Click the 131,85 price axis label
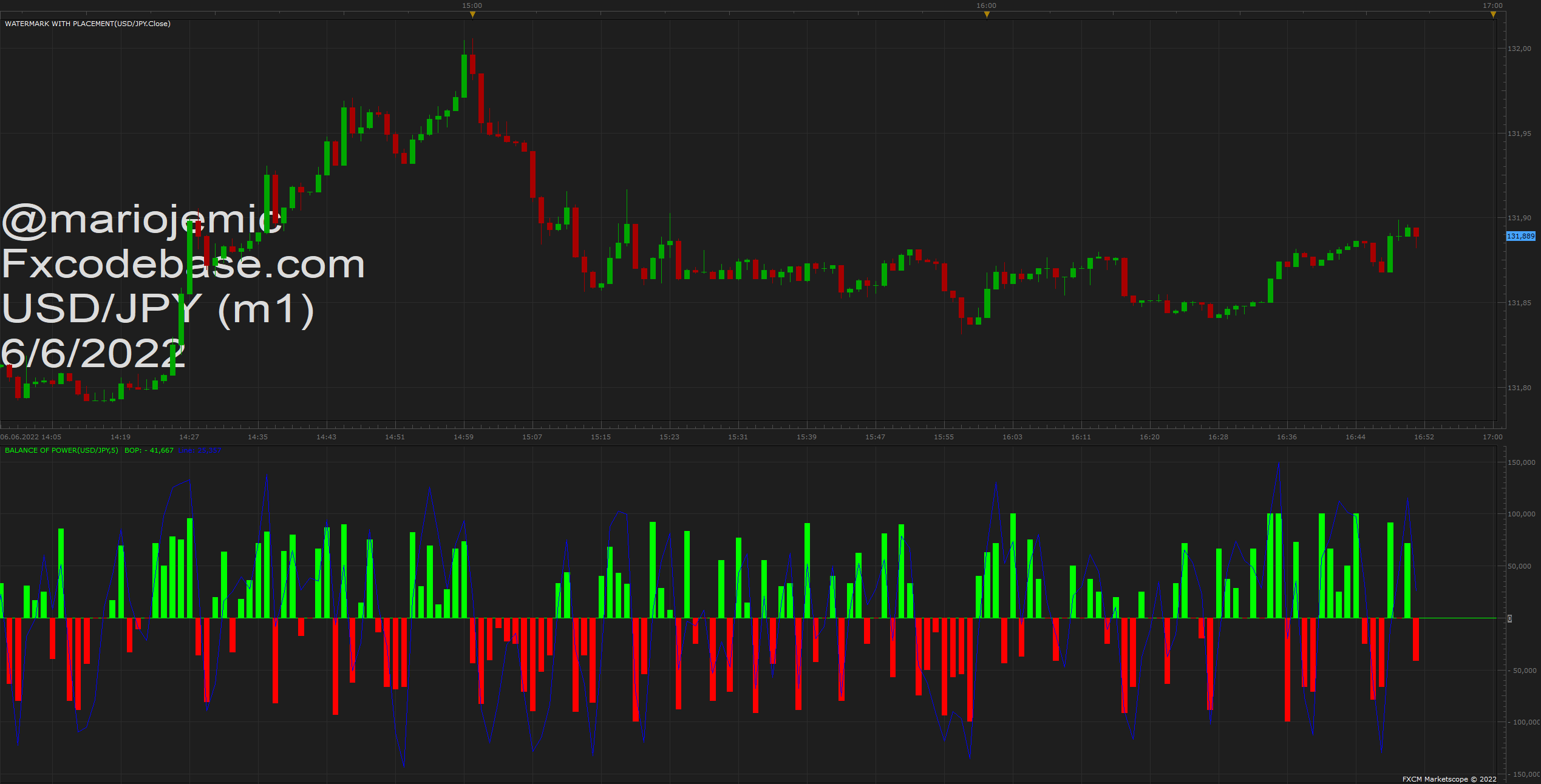 pos(1519,303)
